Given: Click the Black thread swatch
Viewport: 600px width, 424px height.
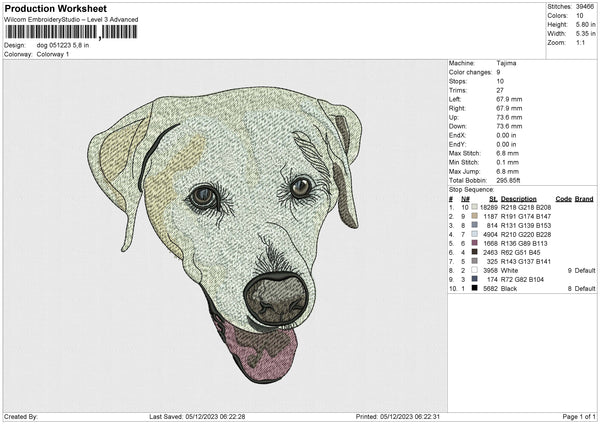Looking at the screenshot, I should [x=474, y=288].
